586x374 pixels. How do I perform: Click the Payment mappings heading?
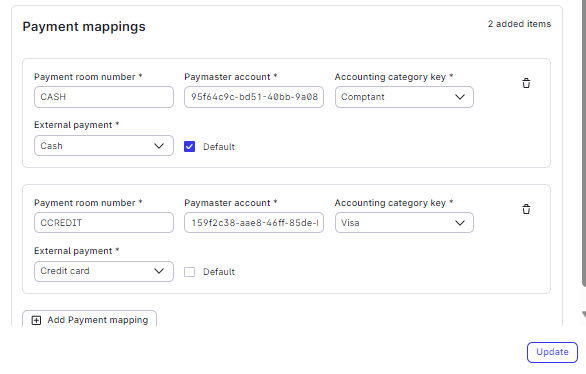84,27
